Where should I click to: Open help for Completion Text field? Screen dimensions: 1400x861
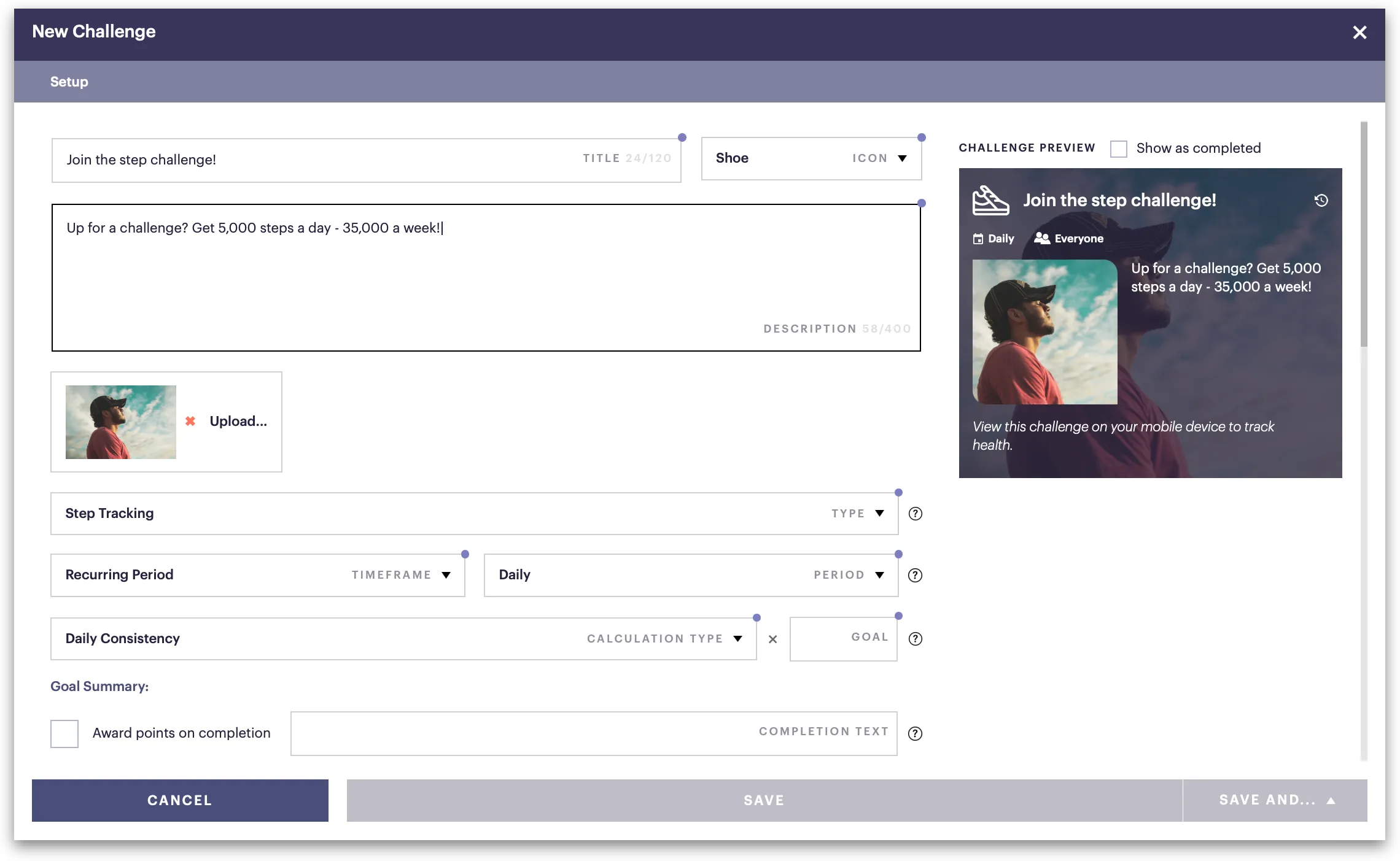[x=915, y=733]
